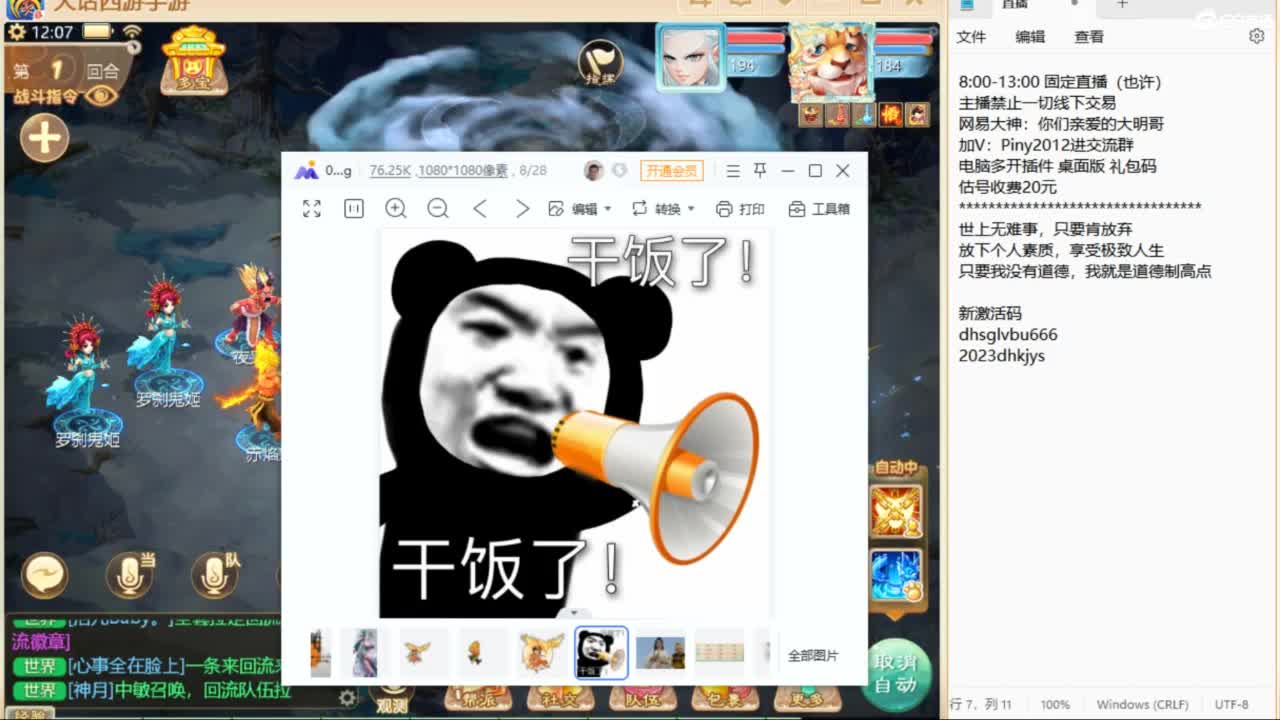Open Notepad 编辑 menu
Viewport: 1280px width, 720px height.
[1030, 37]
